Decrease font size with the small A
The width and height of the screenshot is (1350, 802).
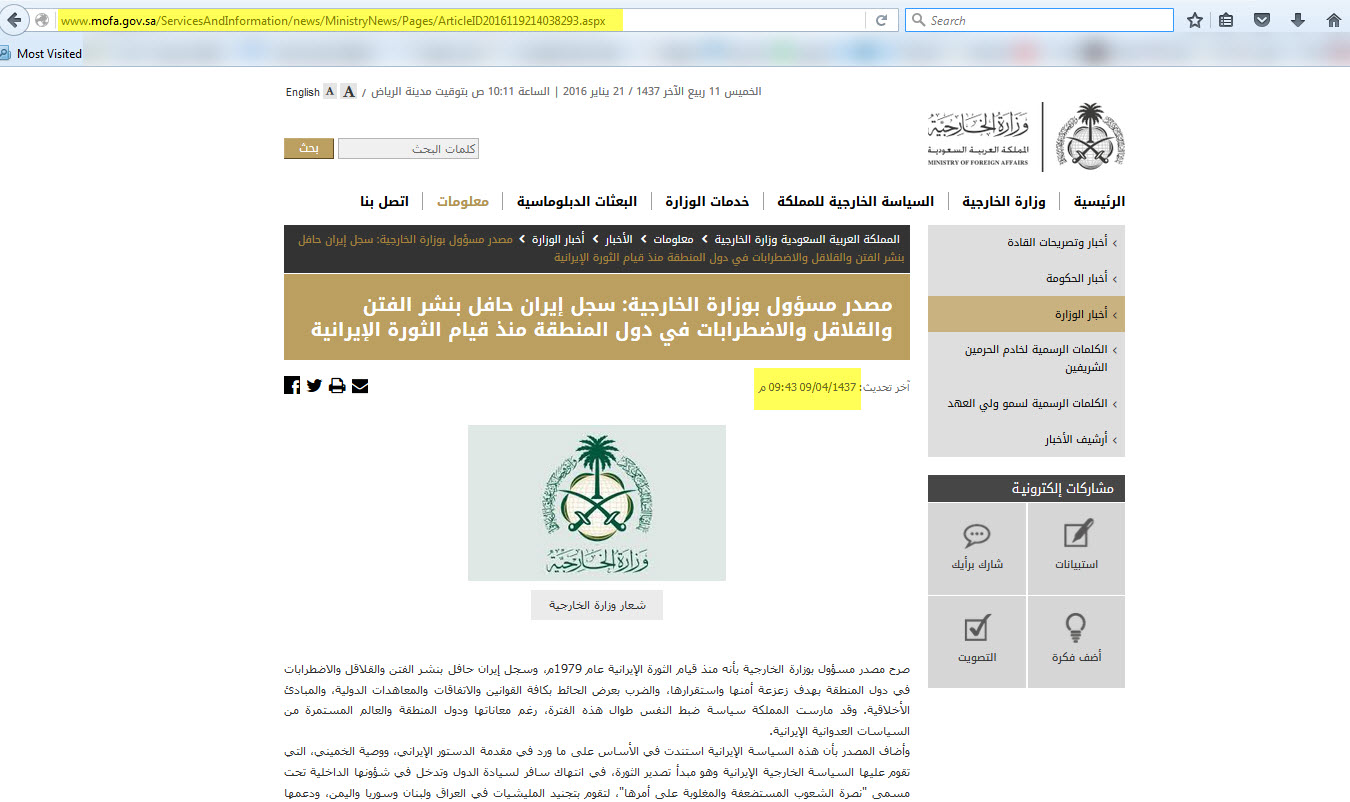pos(329,92)
